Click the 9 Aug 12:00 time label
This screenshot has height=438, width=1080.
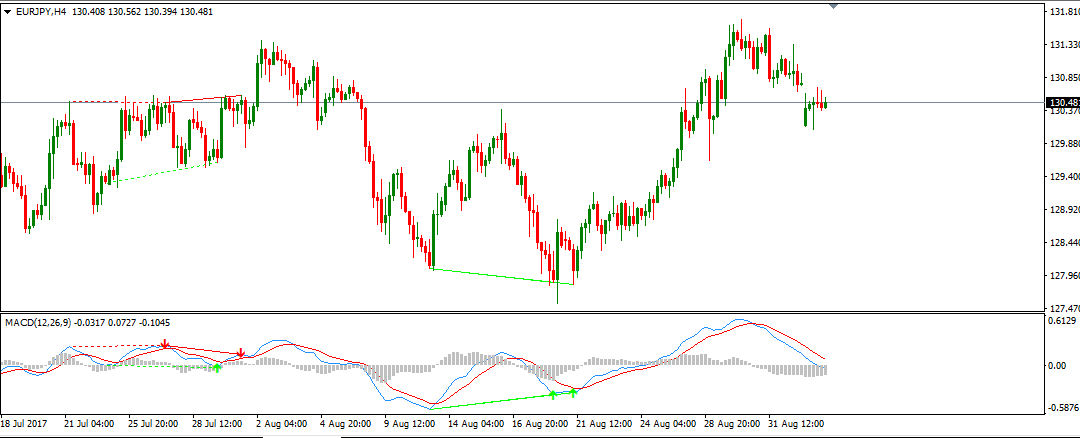click(x=412, y=423)
